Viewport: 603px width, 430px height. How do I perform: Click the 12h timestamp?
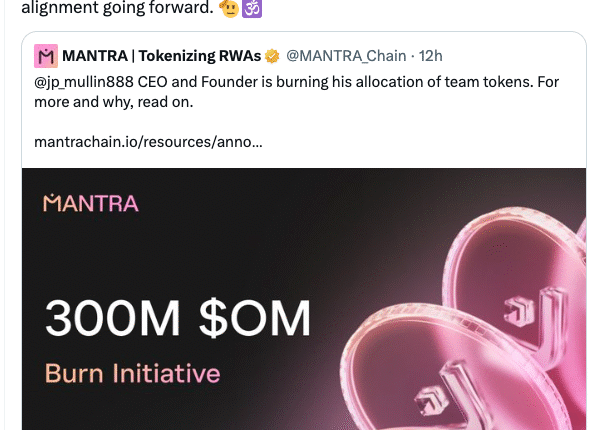click(432, 55)
